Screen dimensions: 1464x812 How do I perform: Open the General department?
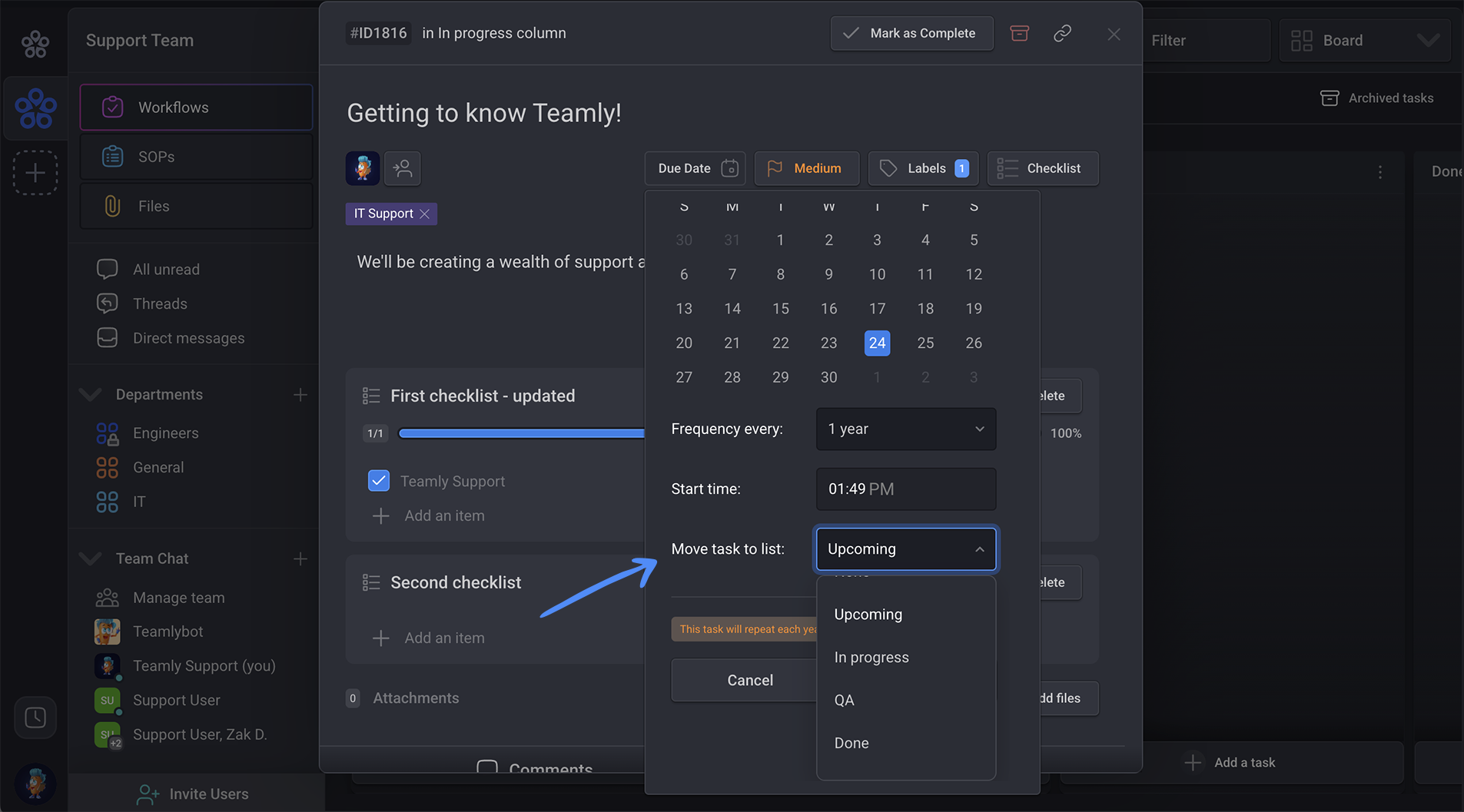[x=158, y=467]
